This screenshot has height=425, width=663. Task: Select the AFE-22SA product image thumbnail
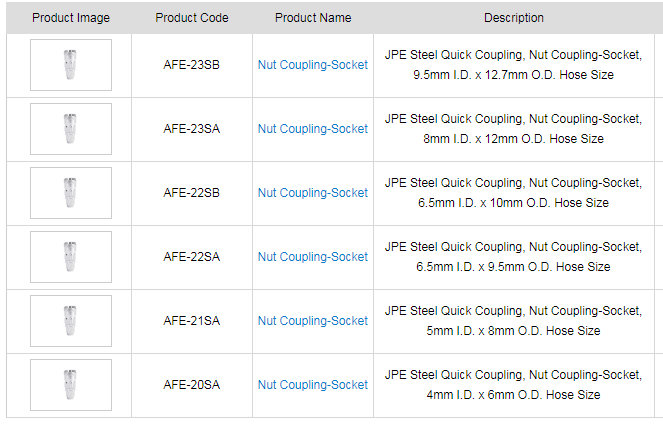[x=70, y=257]
